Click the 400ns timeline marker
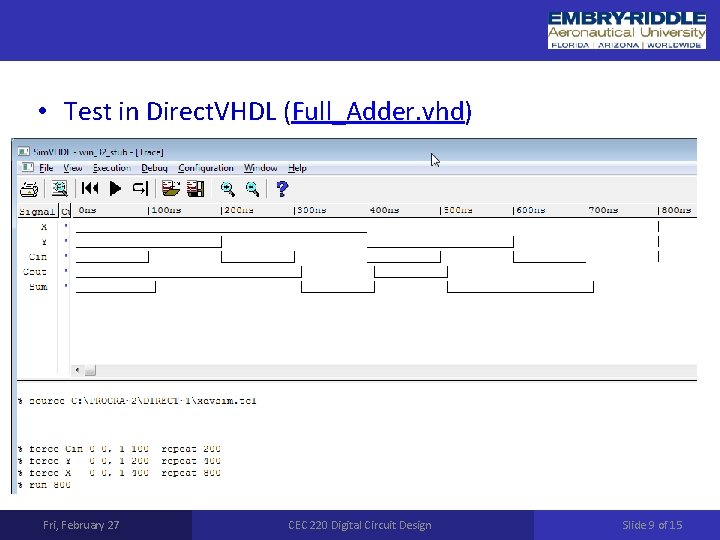 coord(384,210)
